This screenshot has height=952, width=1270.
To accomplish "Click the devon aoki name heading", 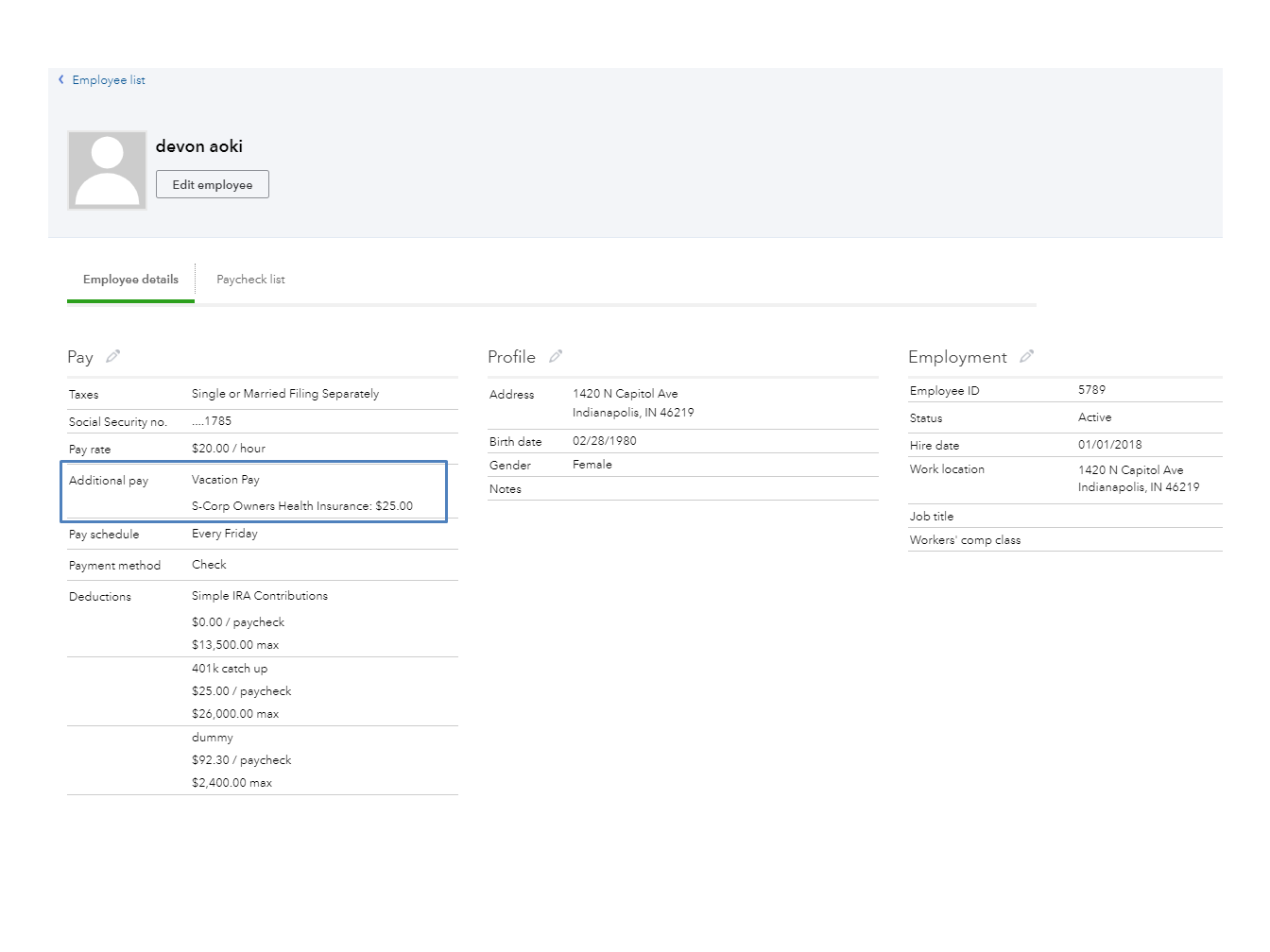I will click(x=199, y=146).
